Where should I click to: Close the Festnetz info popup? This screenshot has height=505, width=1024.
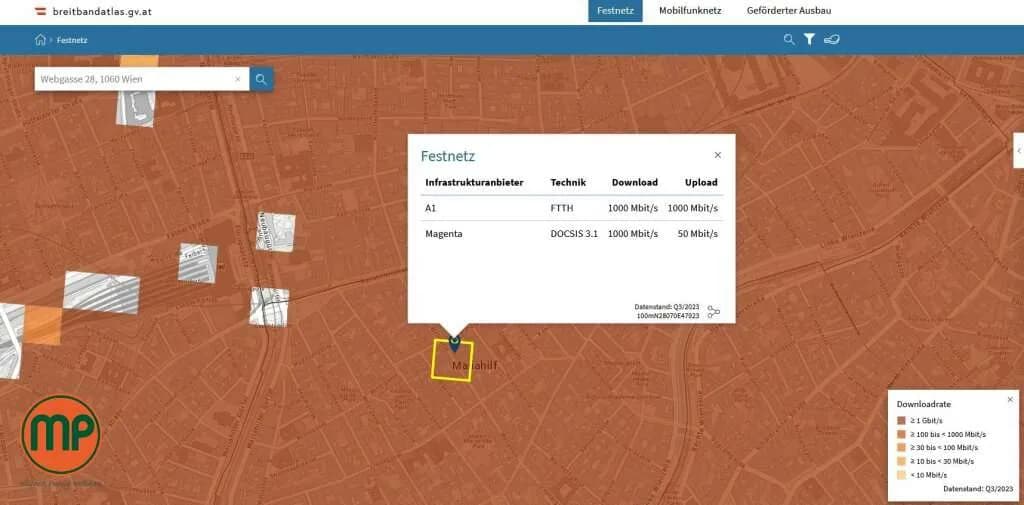coord(718,155)
